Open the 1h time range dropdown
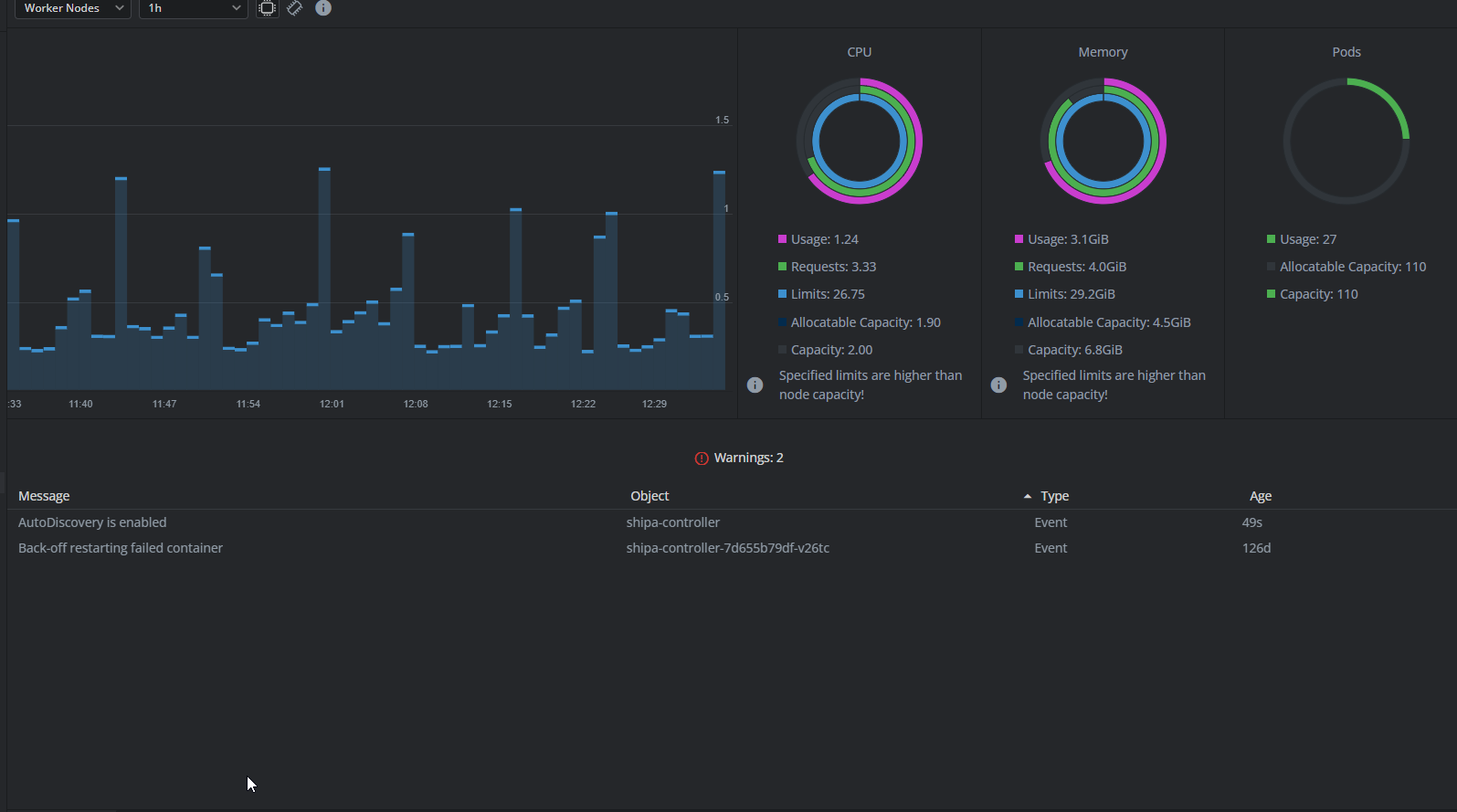 pos(193,8)
